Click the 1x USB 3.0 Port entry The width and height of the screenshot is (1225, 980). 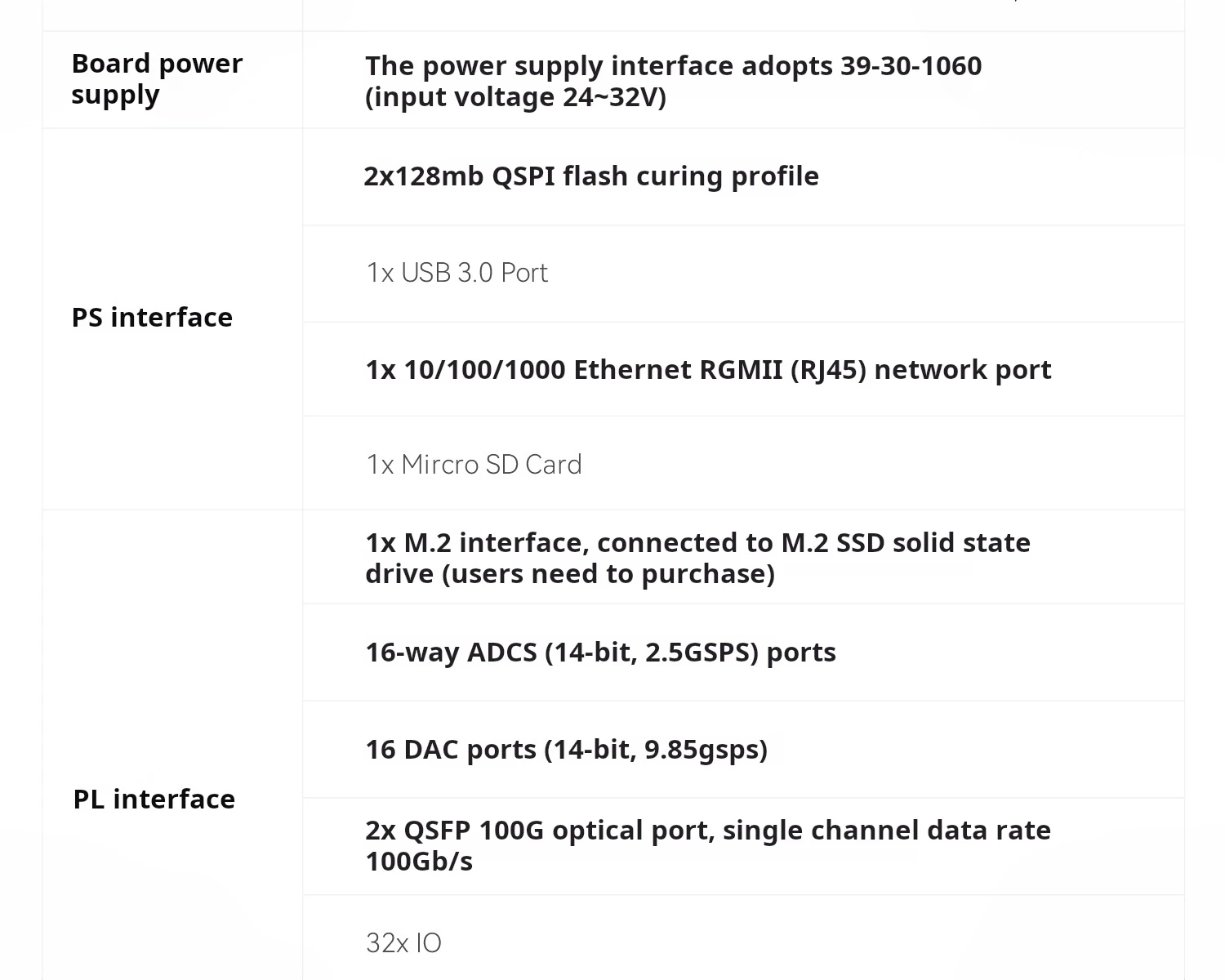pyautogui.click(x=457, y=273)
